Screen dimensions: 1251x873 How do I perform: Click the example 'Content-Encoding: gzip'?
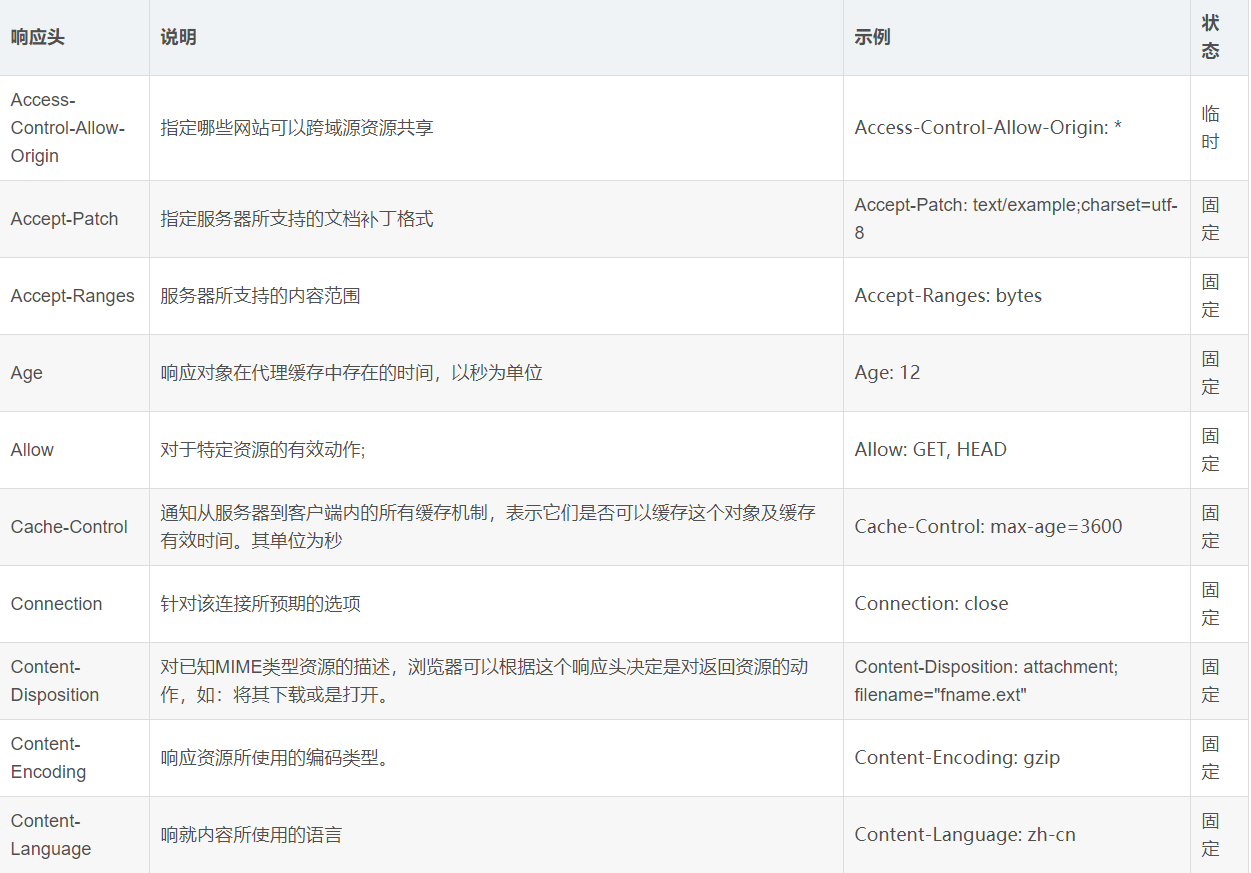coord(956,758)
